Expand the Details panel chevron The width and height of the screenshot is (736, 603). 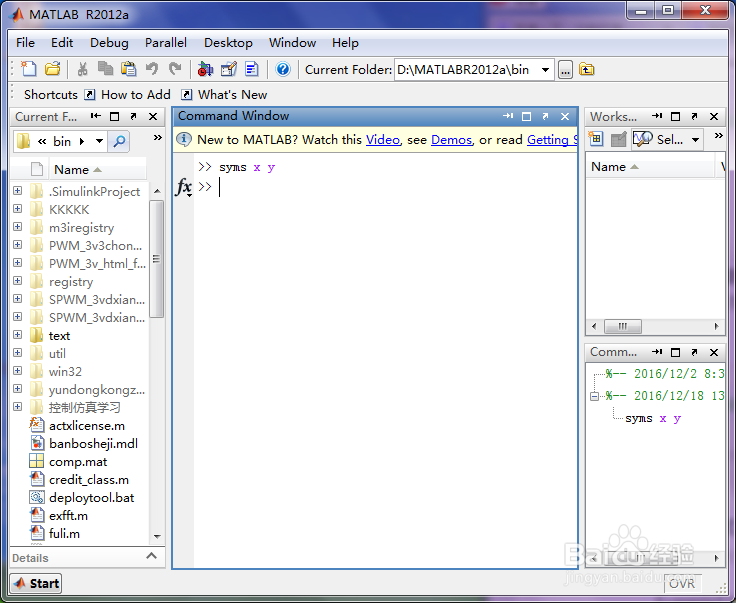coord(151,556)
